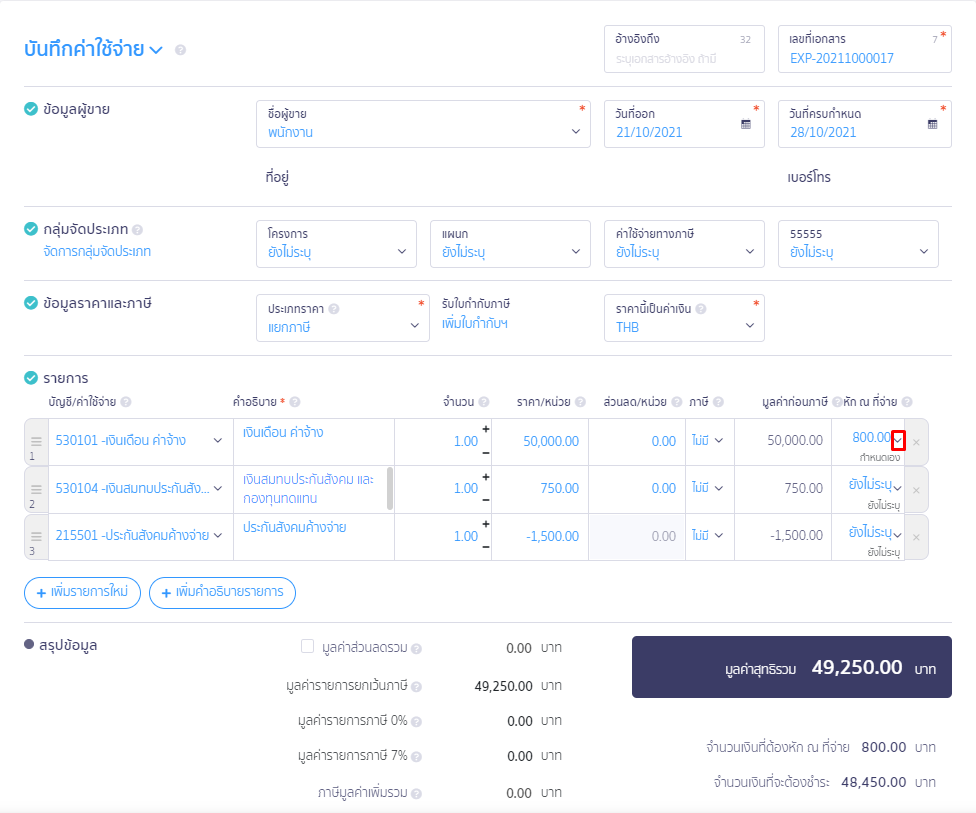Click help icon beside ราคา/หน่วย column

(580, 402)
